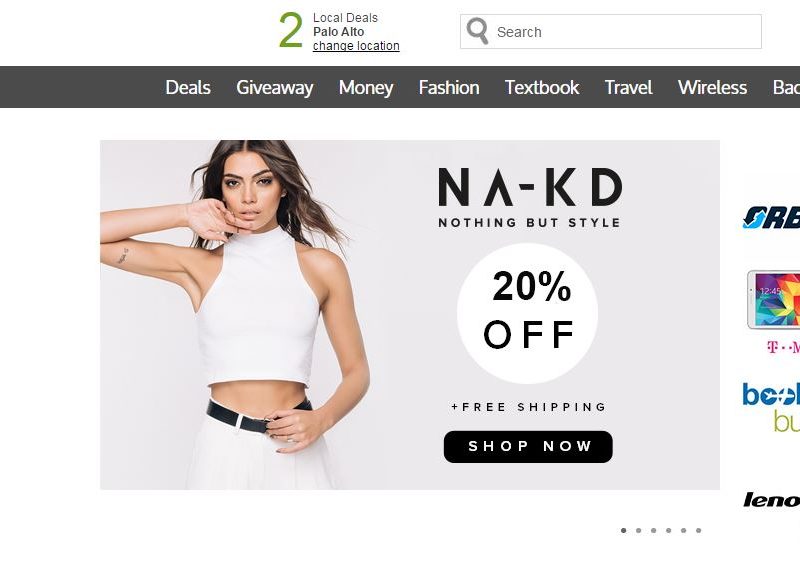The image size is (800, 562).
Task: Click the 20% OFF circle badge
Action: point(528,313)
